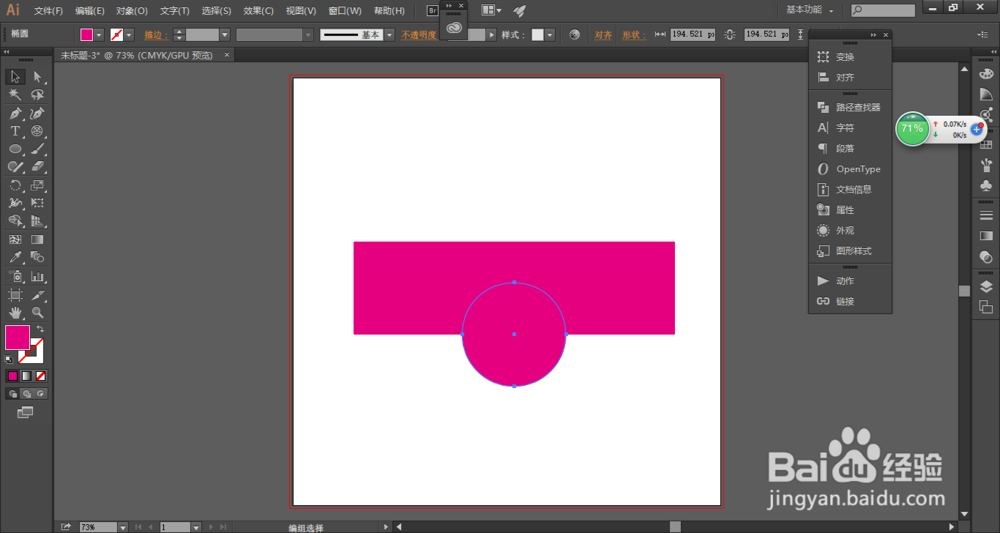Open brush definition 基本 dropdown
1000x533 pixels.
pos(390,35)
